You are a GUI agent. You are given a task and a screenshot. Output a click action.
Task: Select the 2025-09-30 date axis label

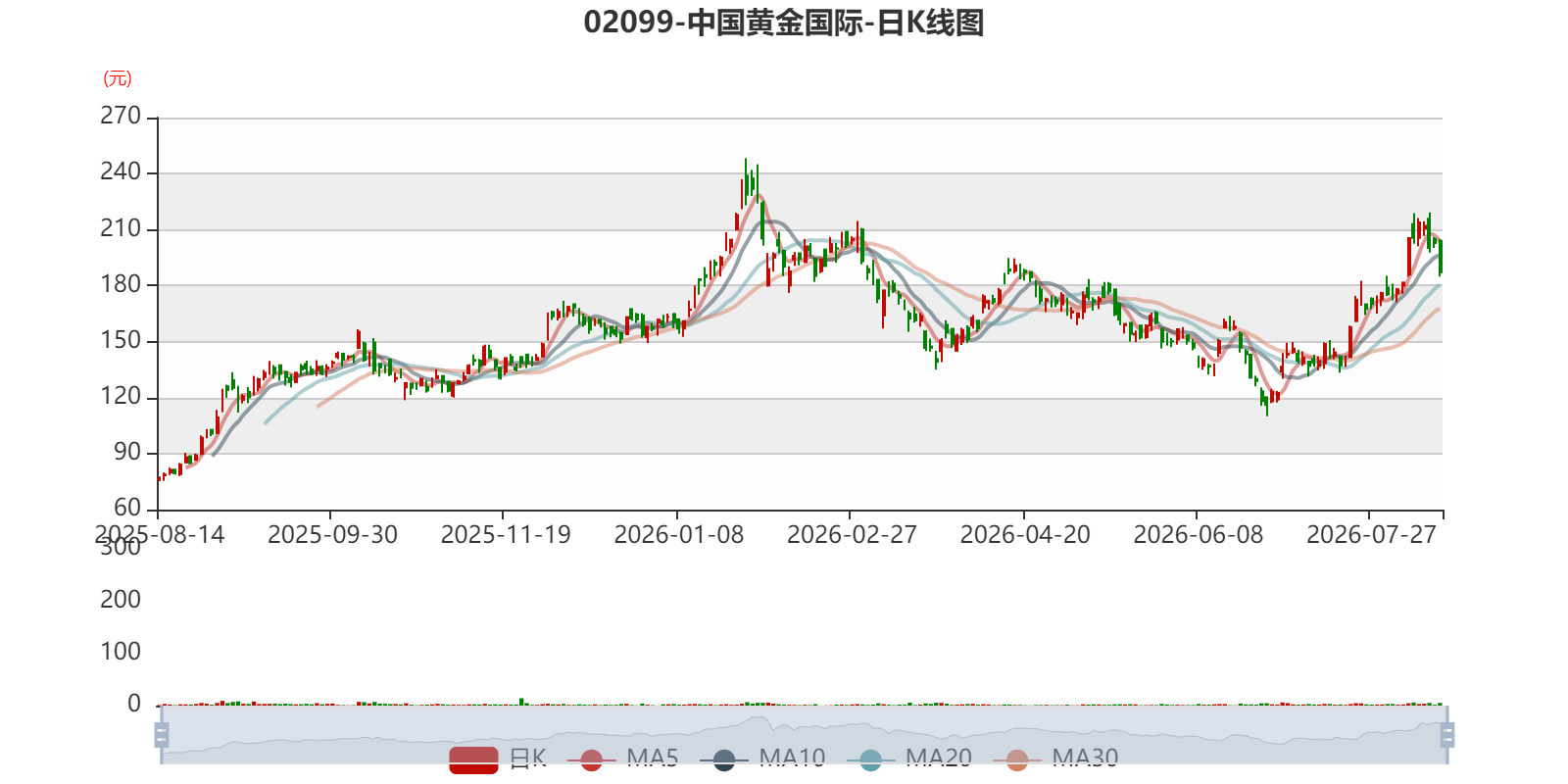pos(332,535)
